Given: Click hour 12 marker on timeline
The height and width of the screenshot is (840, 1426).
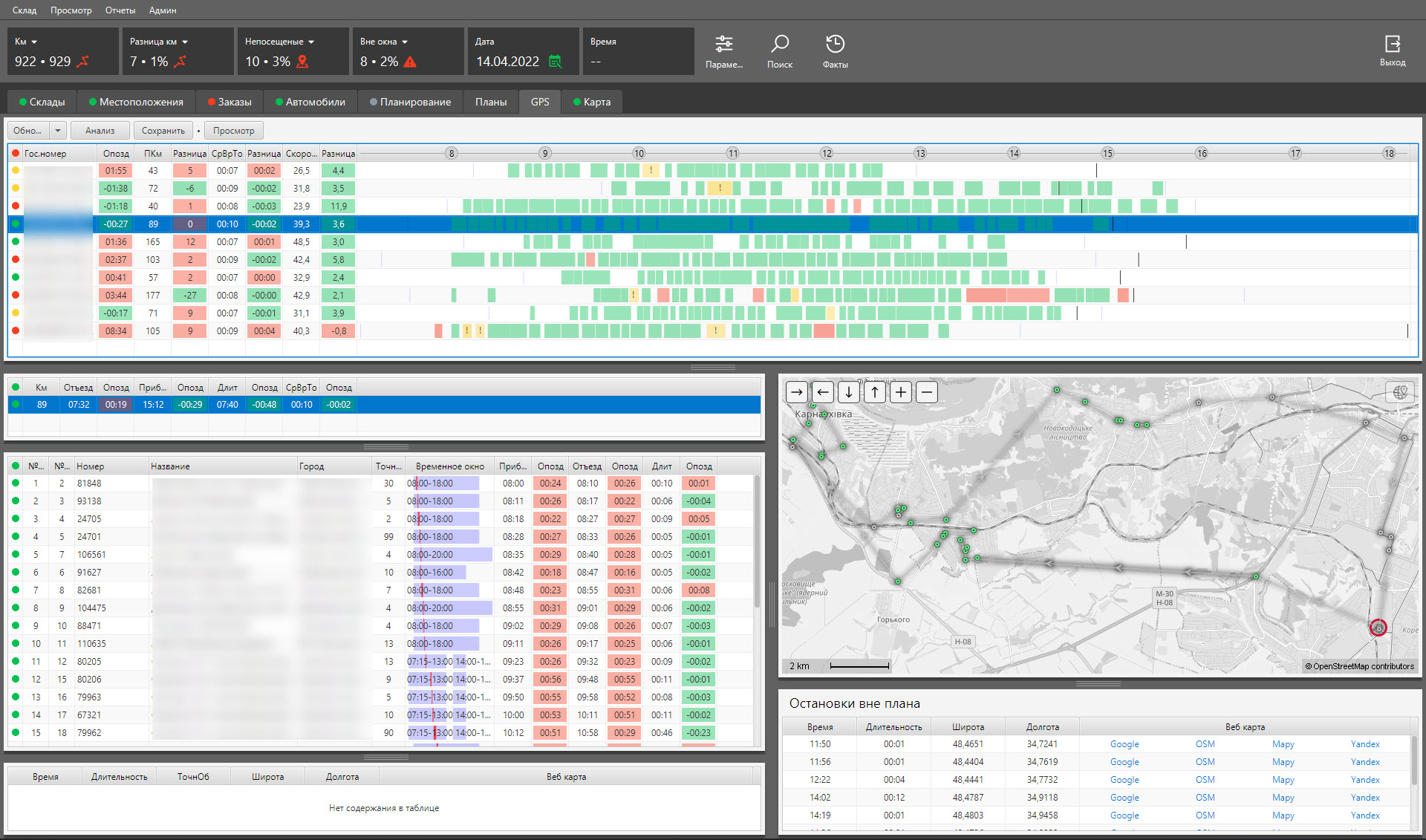Looking at the screenshot, I should point(827,153).
